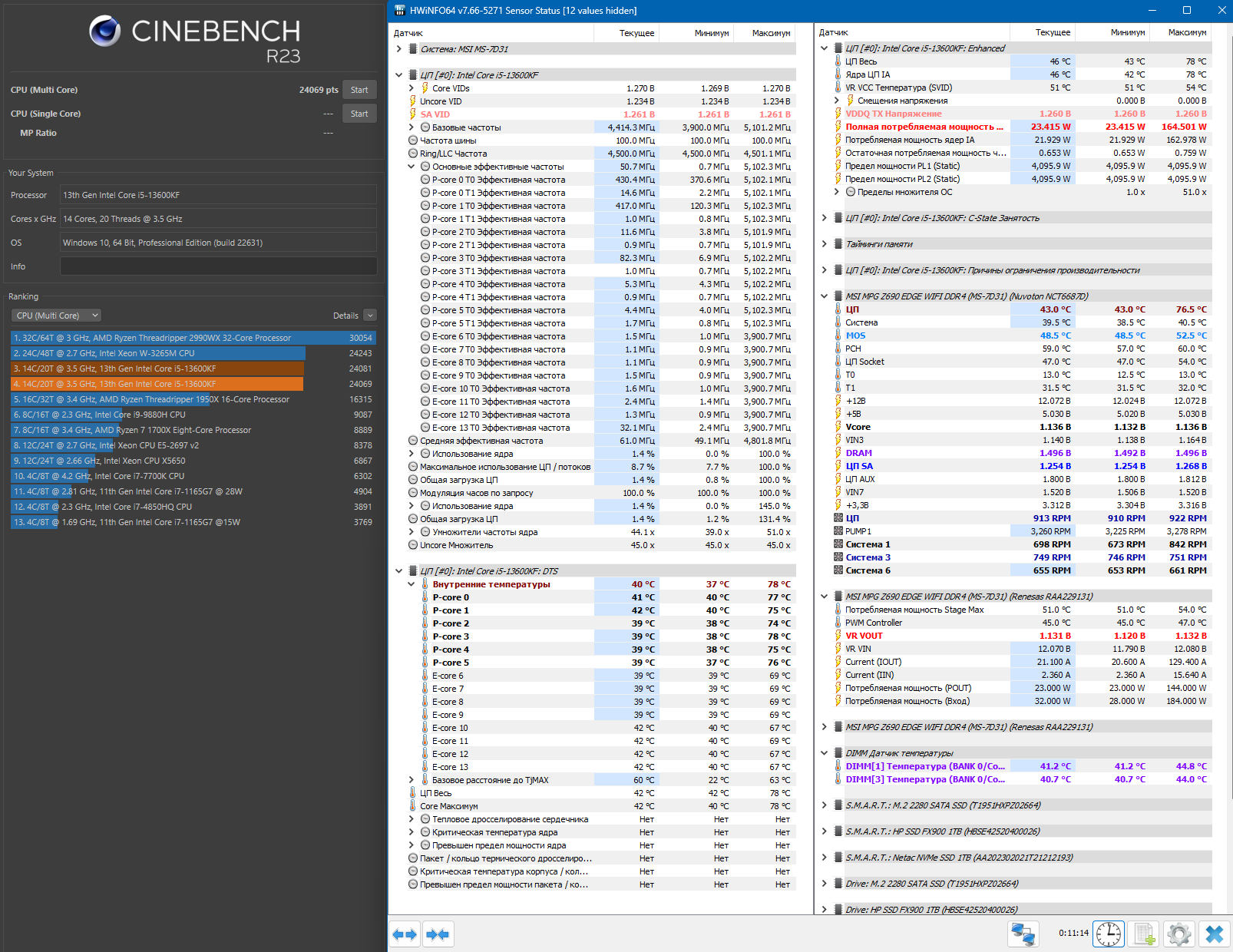Select the ranking row scoring 24081
The height and width of the screenshot is (952, 1233).
tap(193, 369)
